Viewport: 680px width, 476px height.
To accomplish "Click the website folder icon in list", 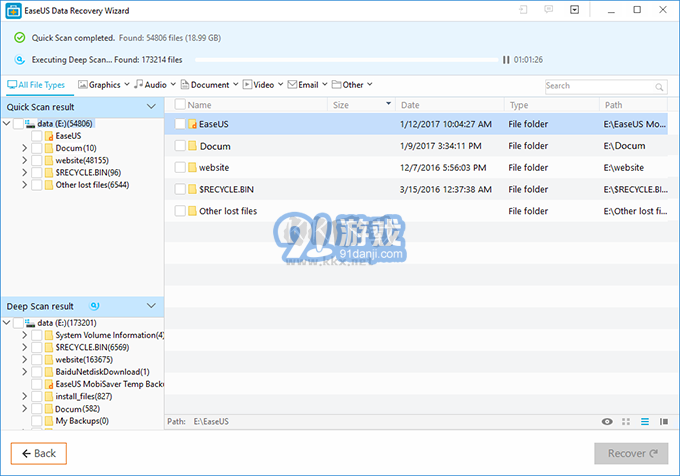I will (x=193, y=167).
